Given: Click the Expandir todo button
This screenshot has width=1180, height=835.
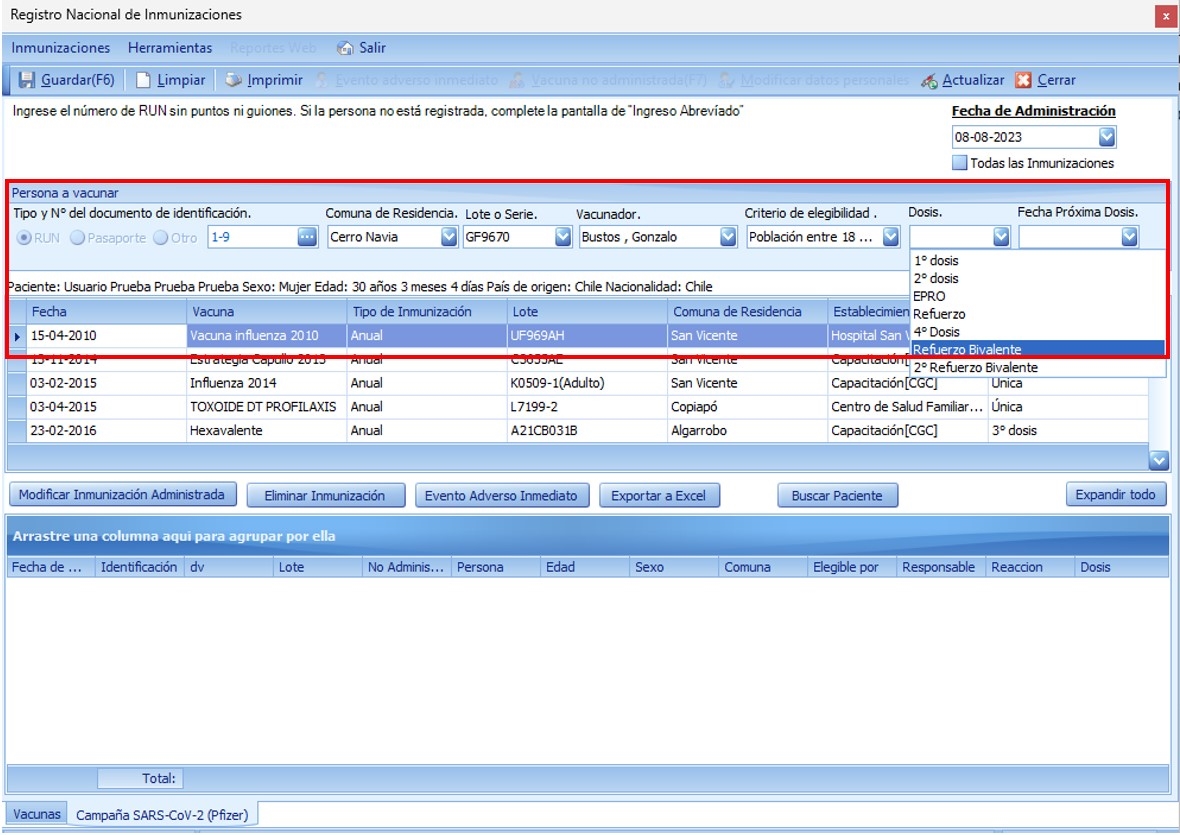Looking at the screenshot, I should point(1115,495).
